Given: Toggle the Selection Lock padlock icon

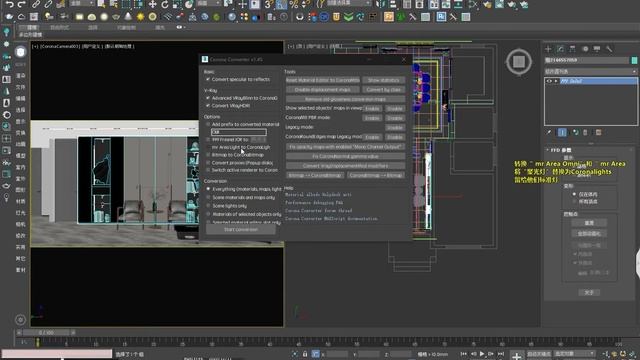Looking at the screenshot, I should tap(305, 354).
